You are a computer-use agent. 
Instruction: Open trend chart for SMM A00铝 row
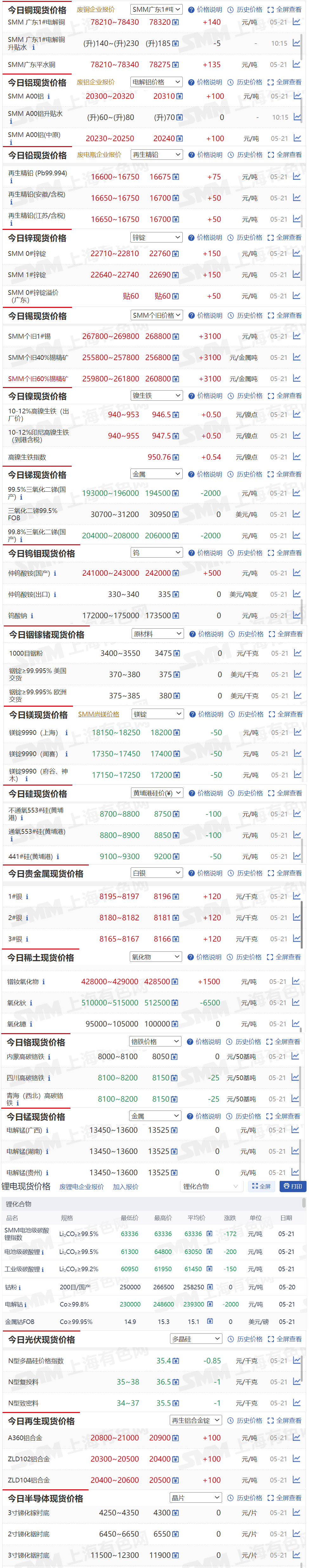297,96
